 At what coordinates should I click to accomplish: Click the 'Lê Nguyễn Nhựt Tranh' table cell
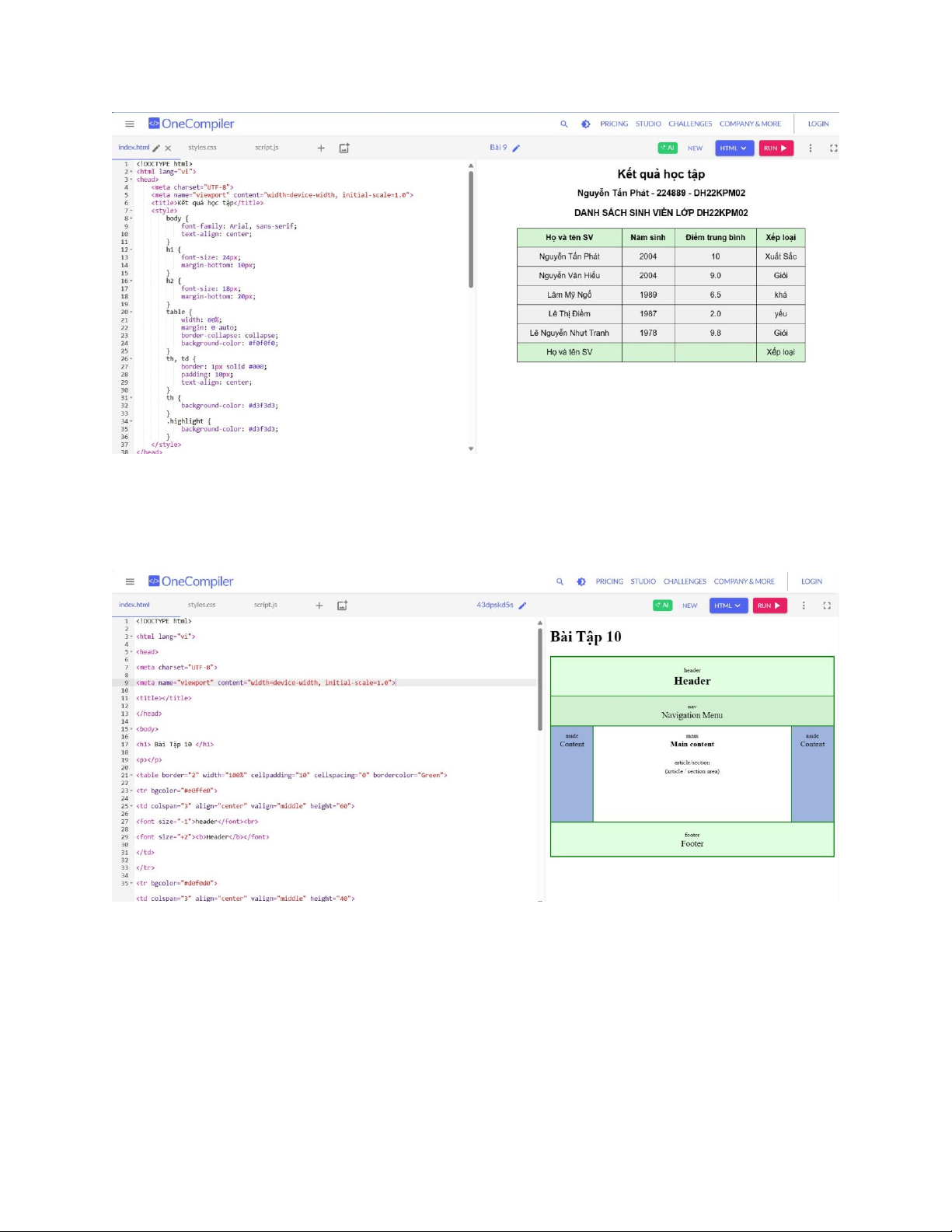tap(570, 333)
